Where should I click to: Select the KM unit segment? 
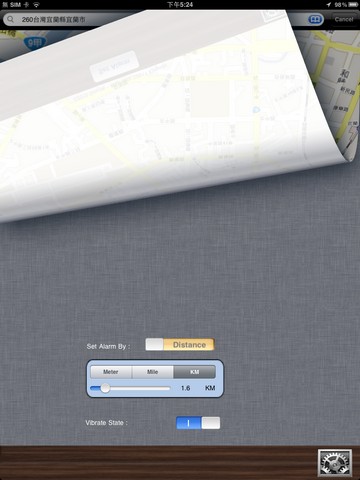194,372
